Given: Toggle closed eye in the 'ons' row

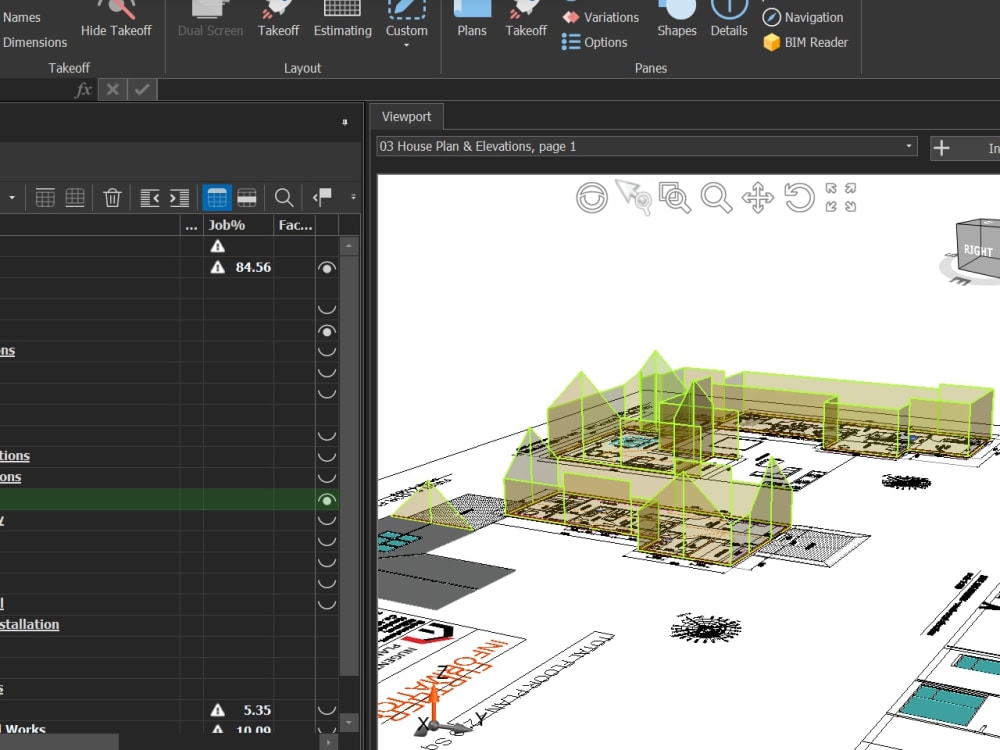Looking at the screenshot, I should tap(327, 478).
